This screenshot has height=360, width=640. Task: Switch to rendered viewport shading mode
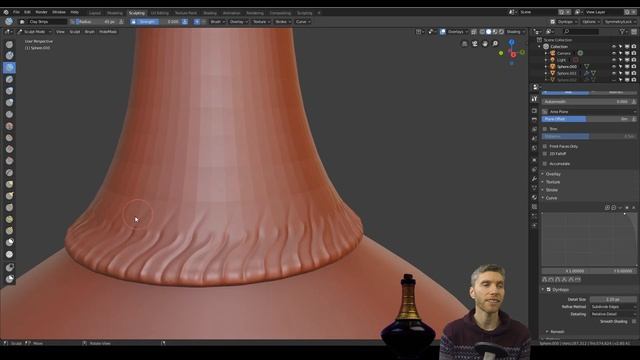pyautogui.click(x=501, y=32)
